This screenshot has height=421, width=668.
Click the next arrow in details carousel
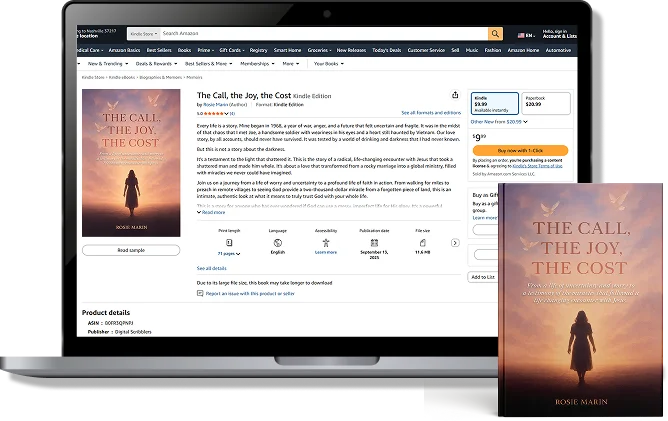pyautogui.click(x=455, y=243)
